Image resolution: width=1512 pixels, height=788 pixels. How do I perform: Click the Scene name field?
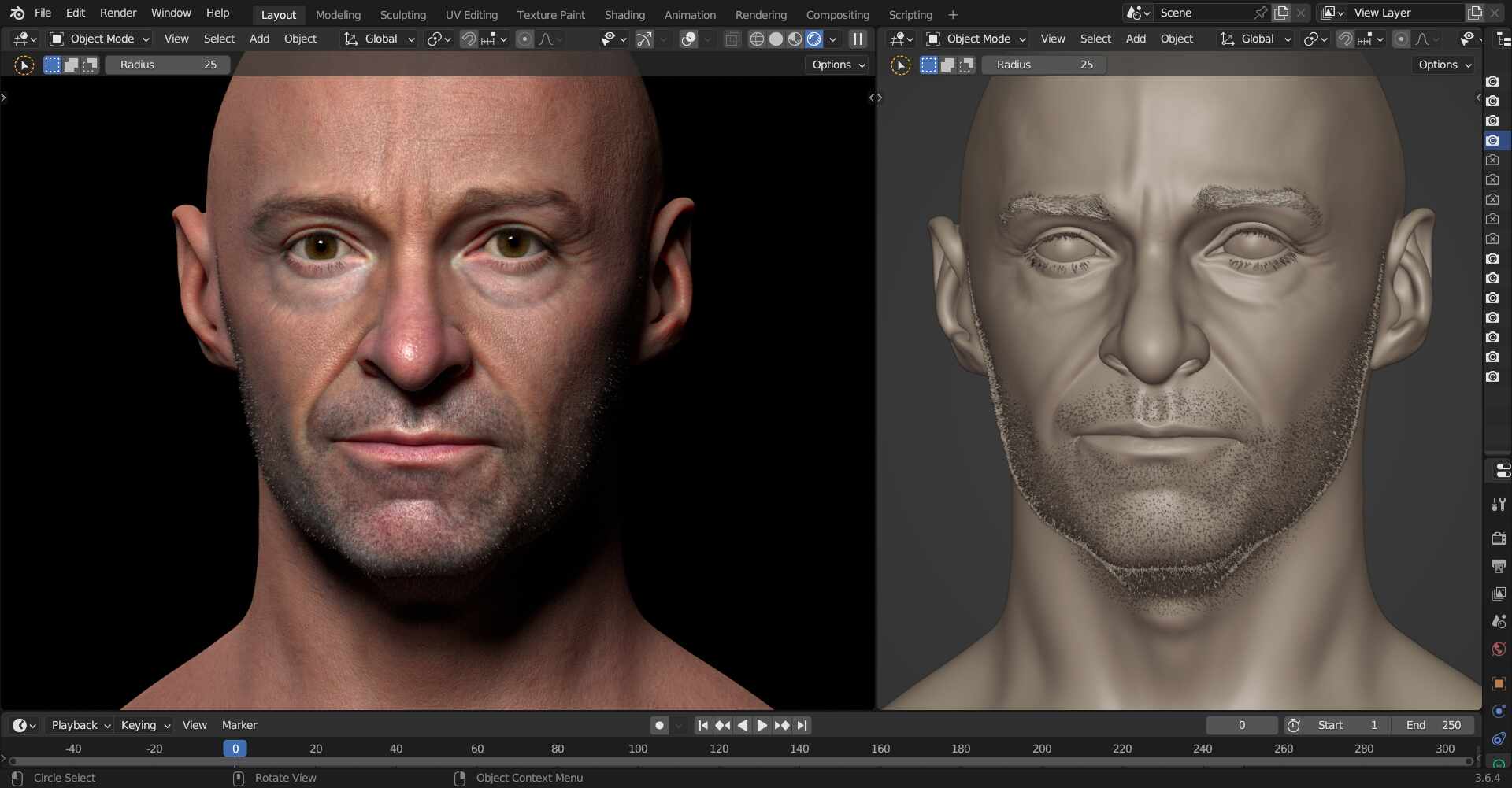1203,13
